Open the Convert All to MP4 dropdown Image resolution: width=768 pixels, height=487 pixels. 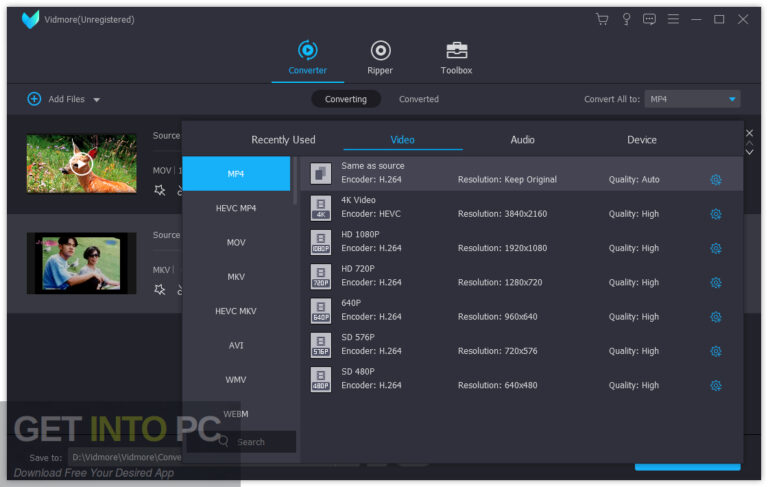pyautogui.click(x=692, y=99)
